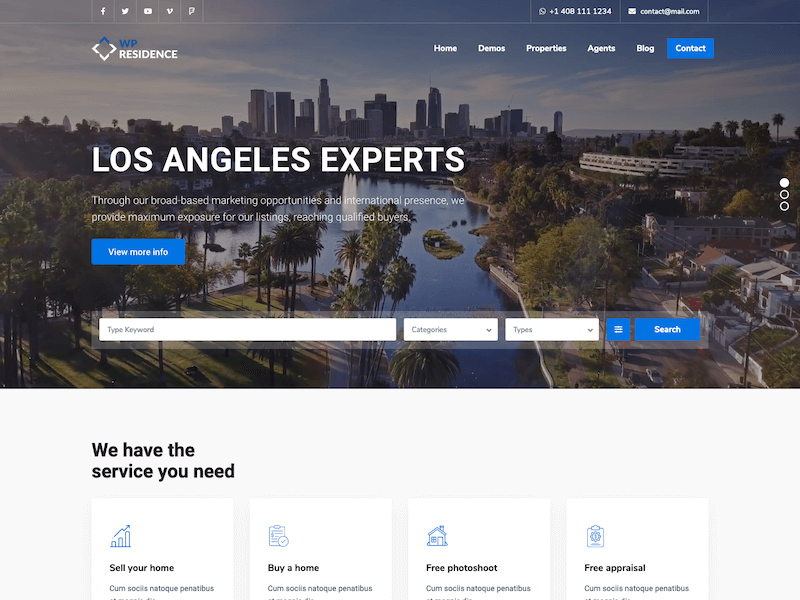The width and height of the screenshot is (800, 600).
Task: Select the first slider dot
Action: 785,183
